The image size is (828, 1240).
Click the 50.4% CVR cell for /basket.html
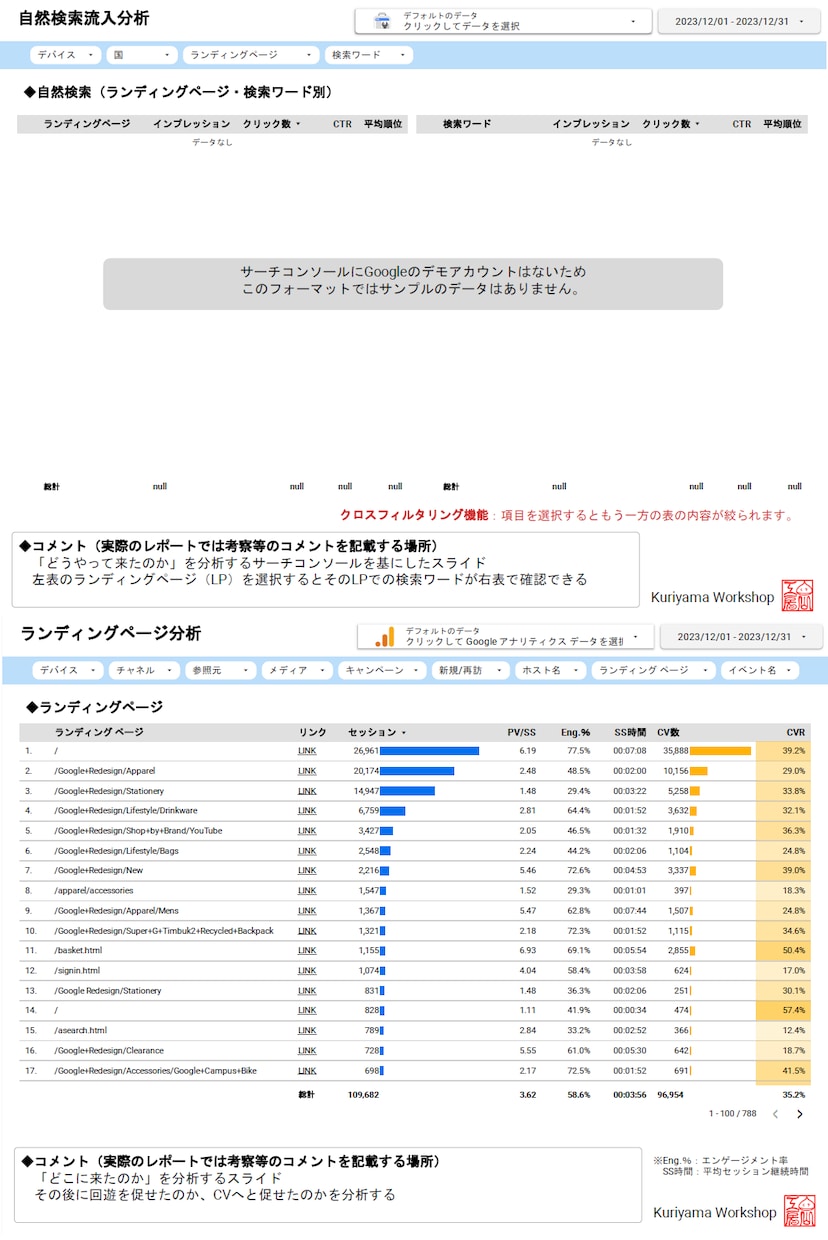click(x=783, y=951)
